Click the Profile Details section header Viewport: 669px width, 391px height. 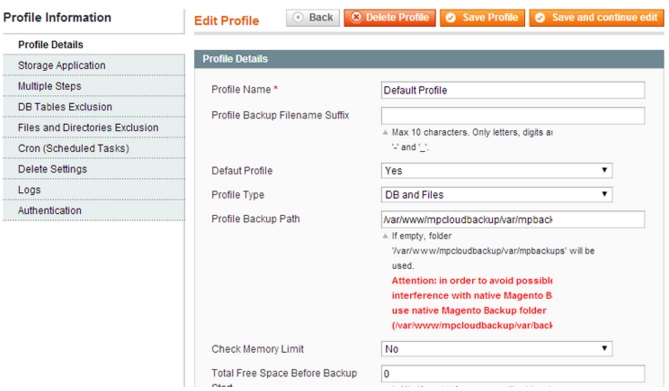(429, 59)
